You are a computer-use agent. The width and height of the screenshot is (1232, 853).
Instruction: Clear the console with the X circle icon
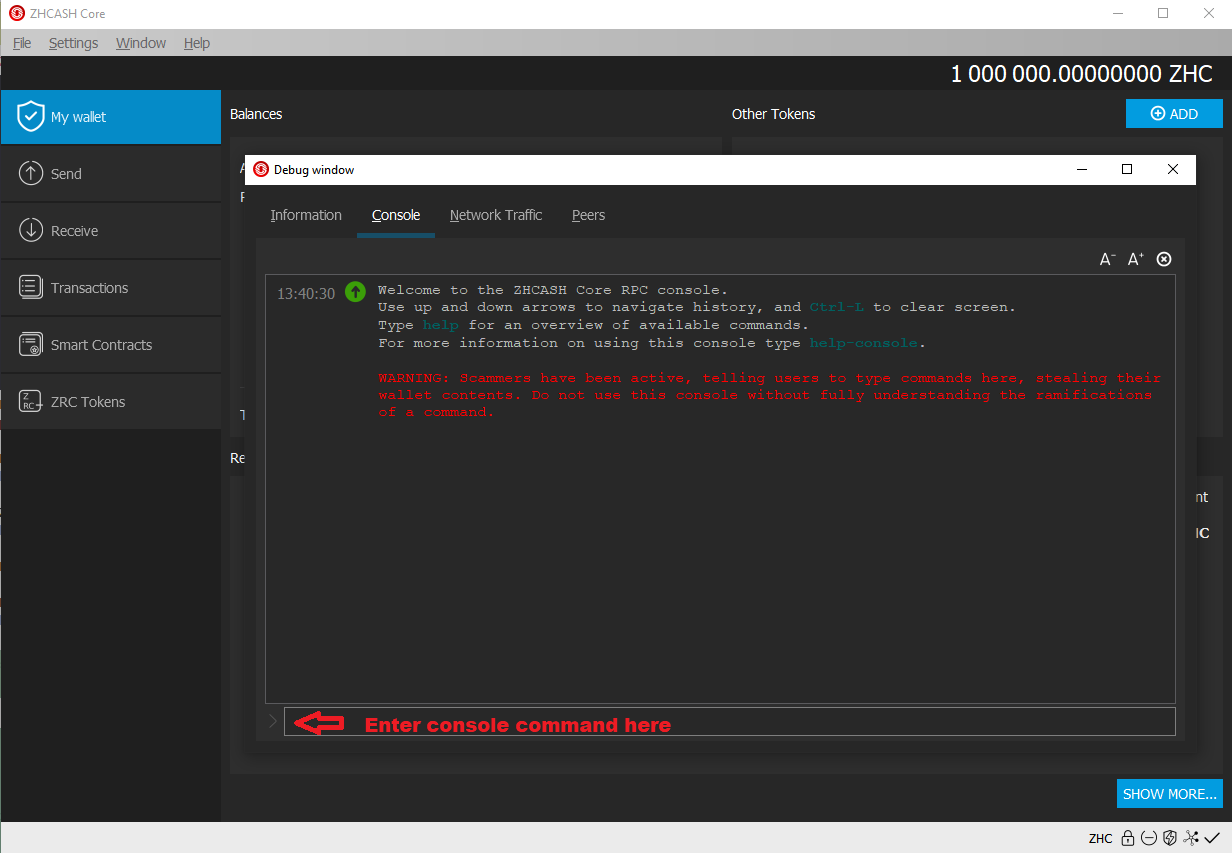click(x=1164, y=259)
